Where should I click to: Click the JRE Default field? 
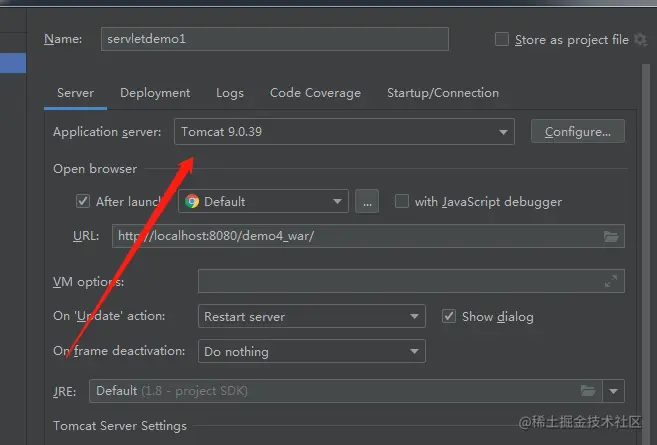pyautogui.click(x=346, y=391)
